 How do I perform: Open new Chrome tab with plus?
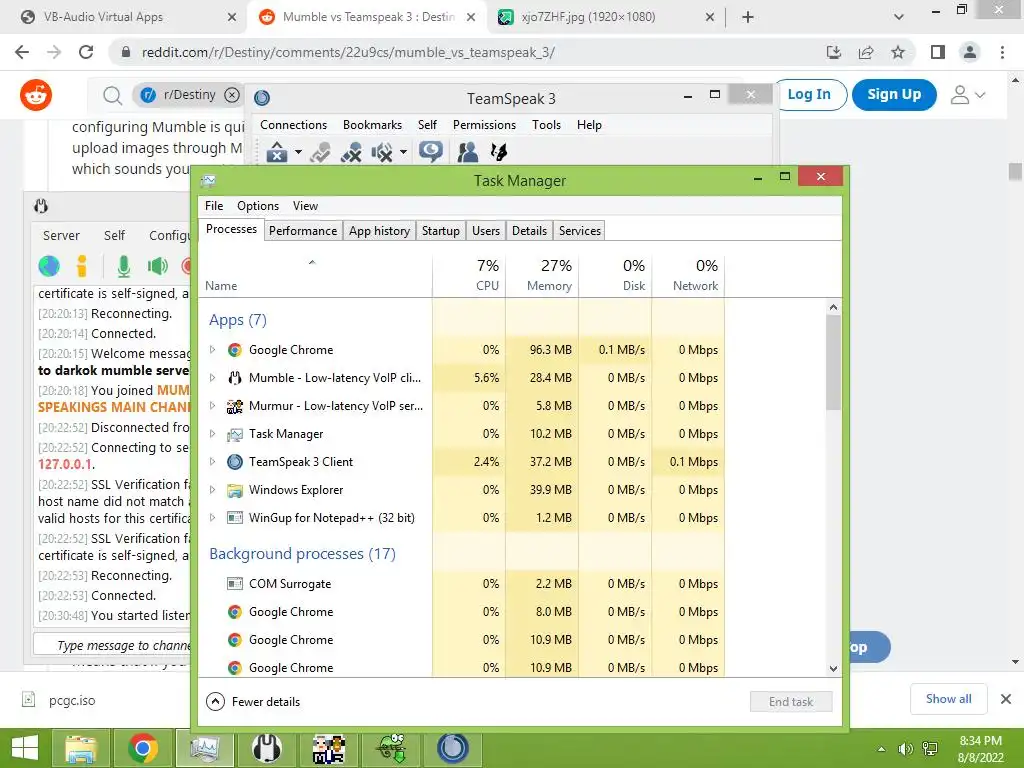click(x=748, y=17)
